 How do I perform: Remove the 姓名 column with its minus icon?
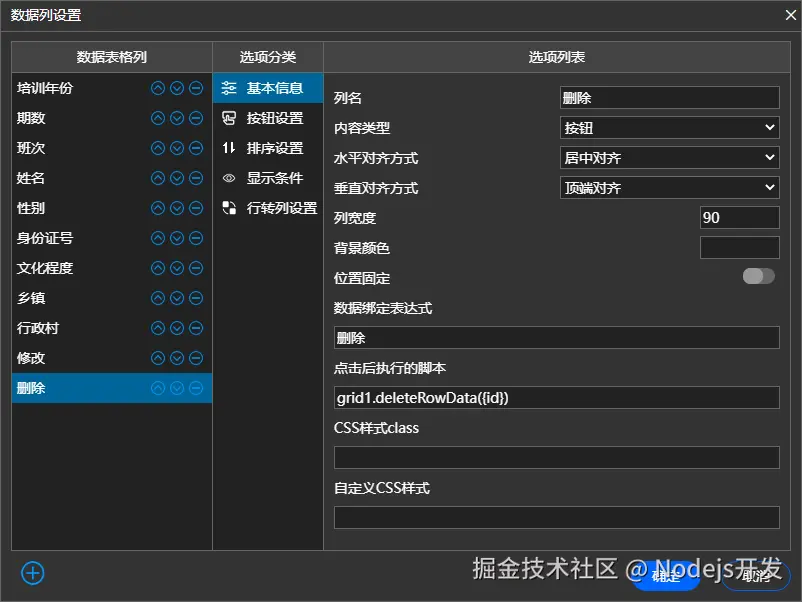coord(194,178)
